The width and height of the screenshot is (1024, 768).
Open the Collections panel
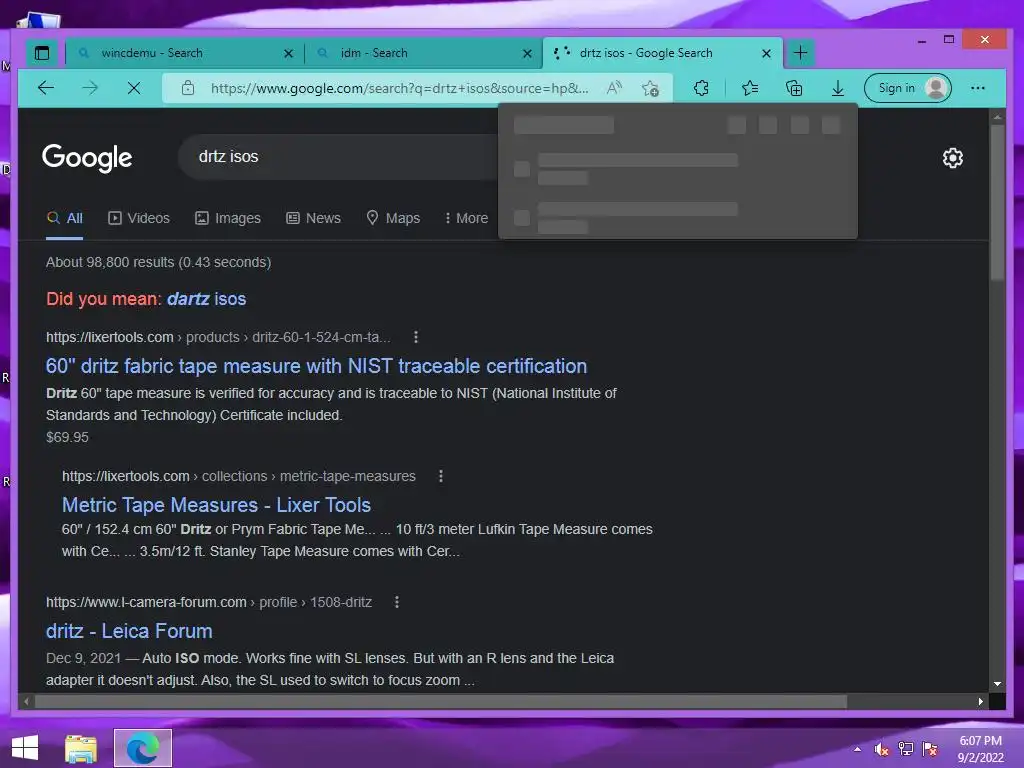coord(794,88)
